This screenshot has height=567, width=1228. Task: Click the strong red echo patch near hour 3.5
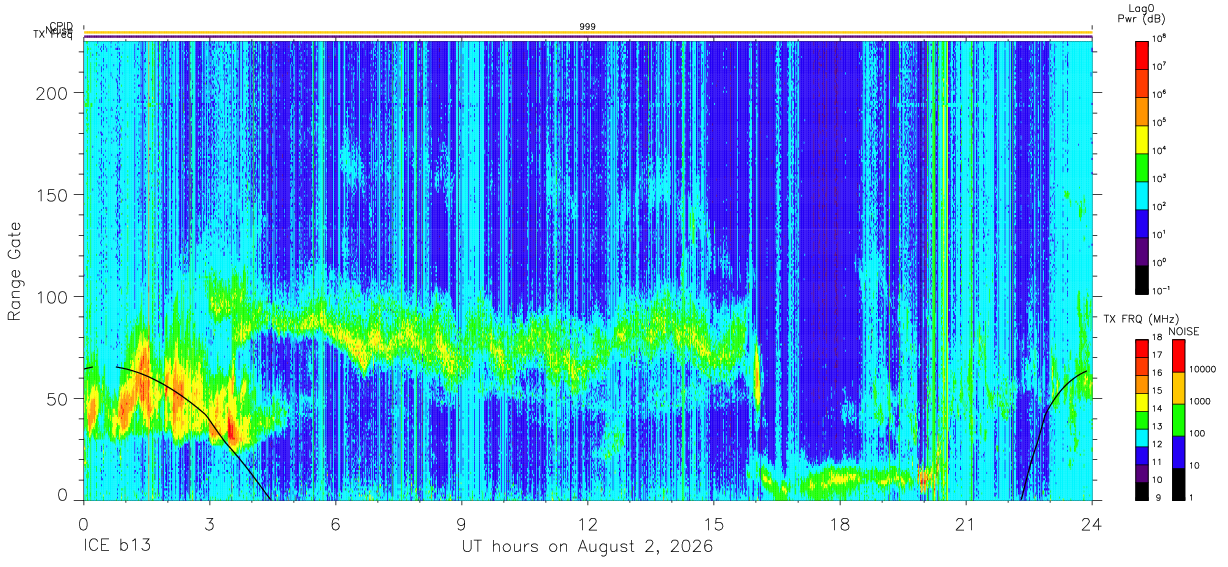[x=231, y=430]
